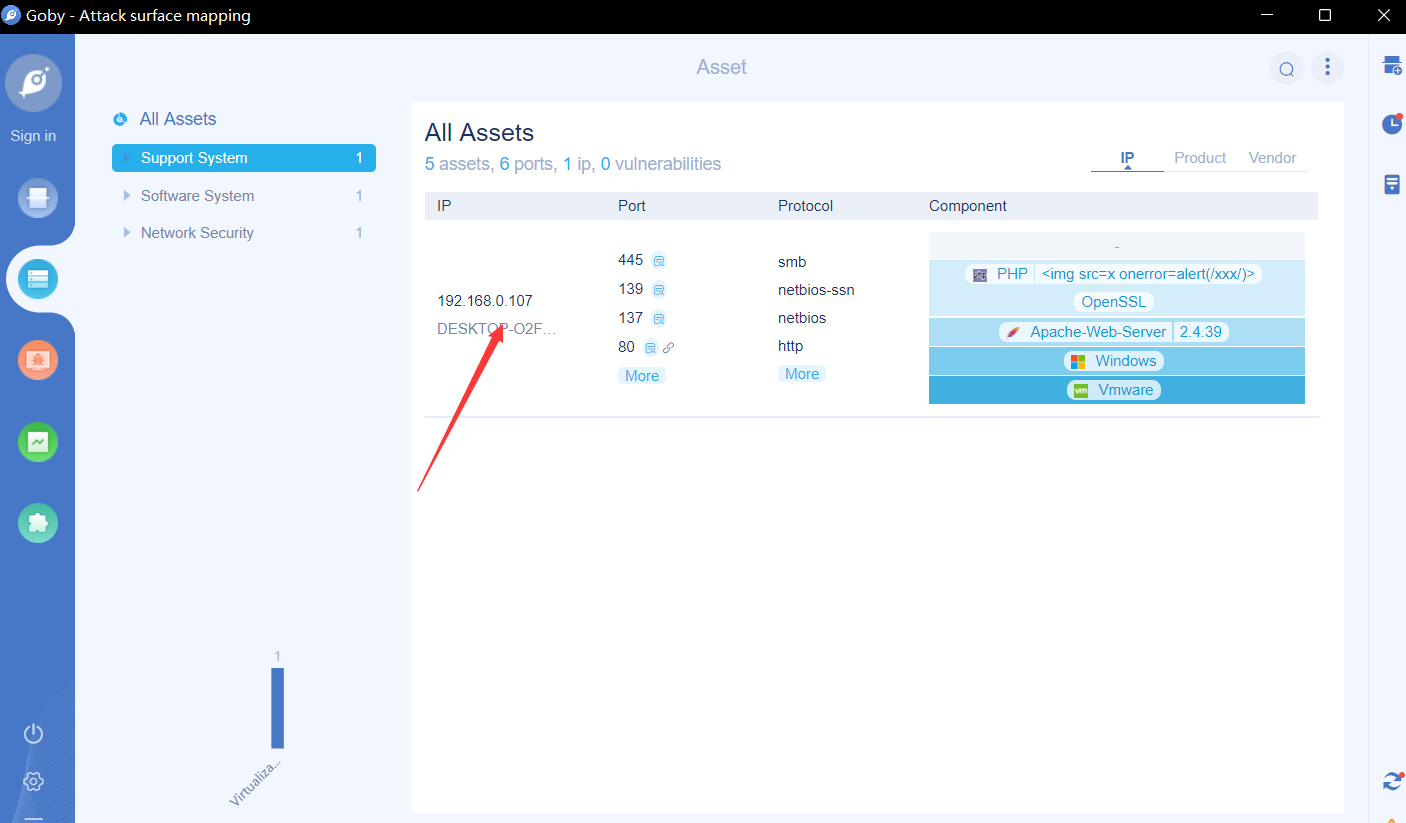The image size is (1406, 823).
Task: Click the detail icon next to port 445
Action: (659, 261)
